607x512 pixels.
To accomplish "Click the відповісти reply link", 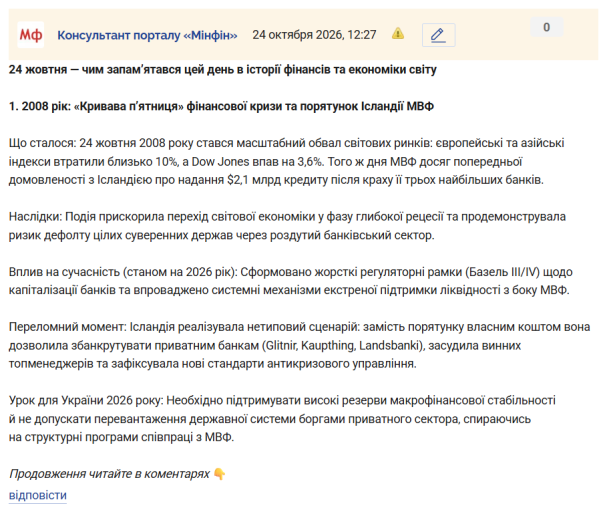I will pyautogui.click(x=38, y=495).
